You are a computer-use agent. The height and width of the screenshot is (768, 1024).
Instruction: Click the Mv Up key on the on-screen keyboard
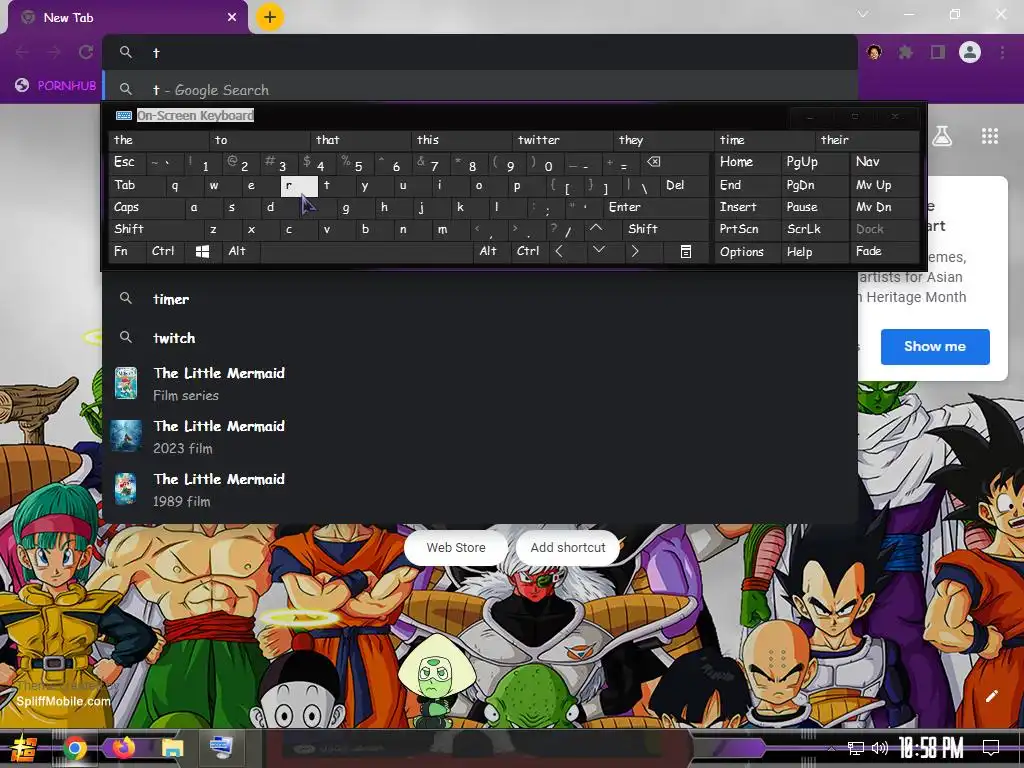coord(885,185)
